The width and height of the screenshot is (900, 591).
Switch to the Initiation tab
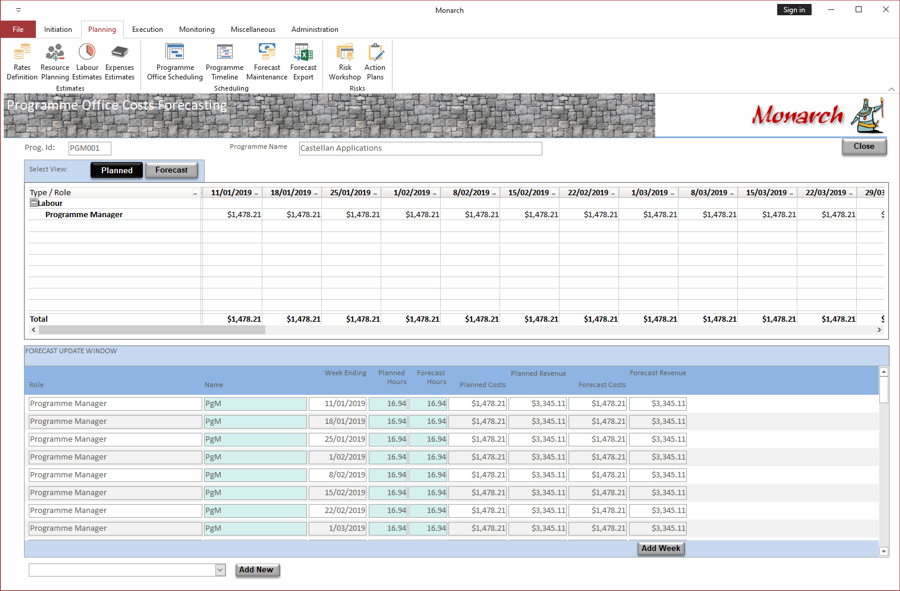[58, 29]
